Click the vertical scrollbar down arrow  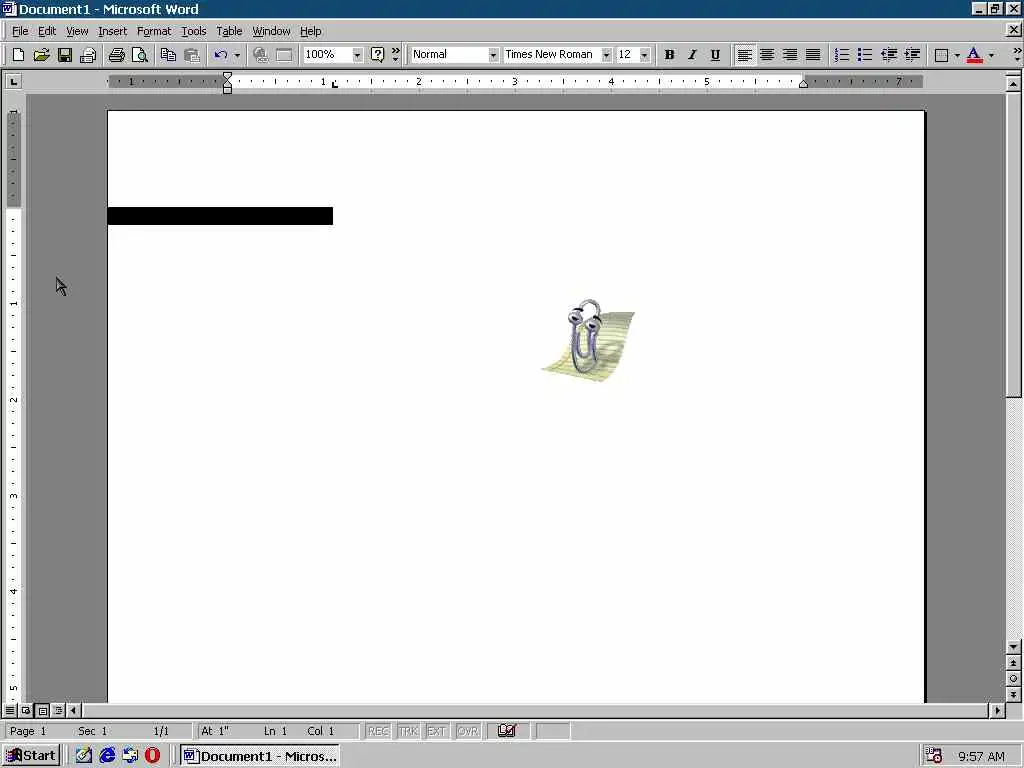click(1013, 647)
